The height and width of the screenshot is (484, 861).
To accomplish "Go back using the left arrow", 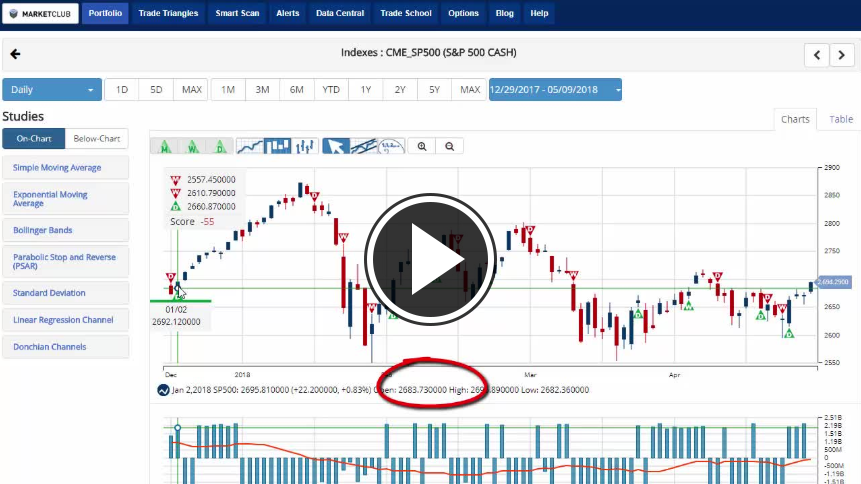I will click(x=15, y=54).
